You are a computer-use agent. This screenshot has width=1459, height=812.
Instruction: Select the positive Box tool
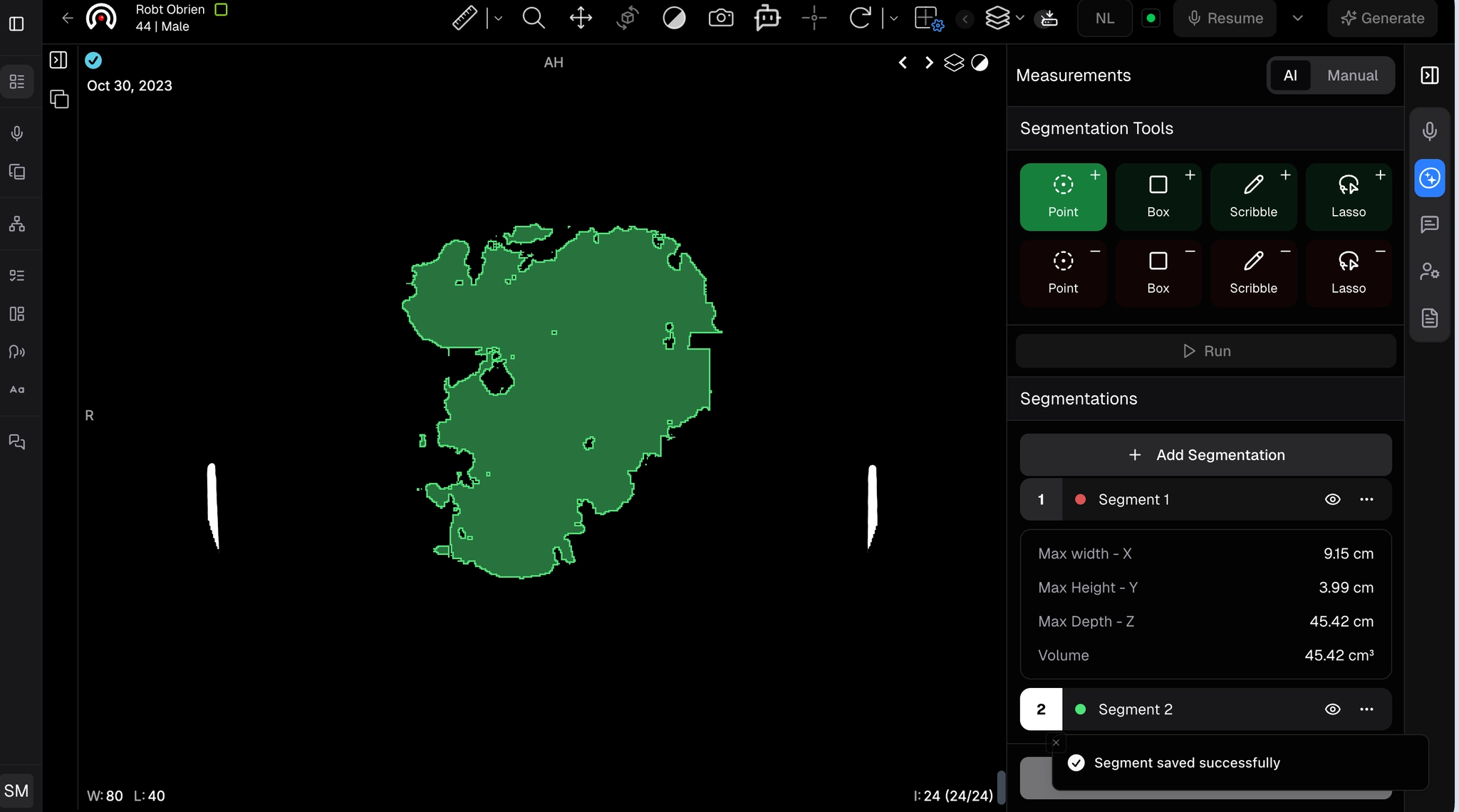(x=1158, y=197)
